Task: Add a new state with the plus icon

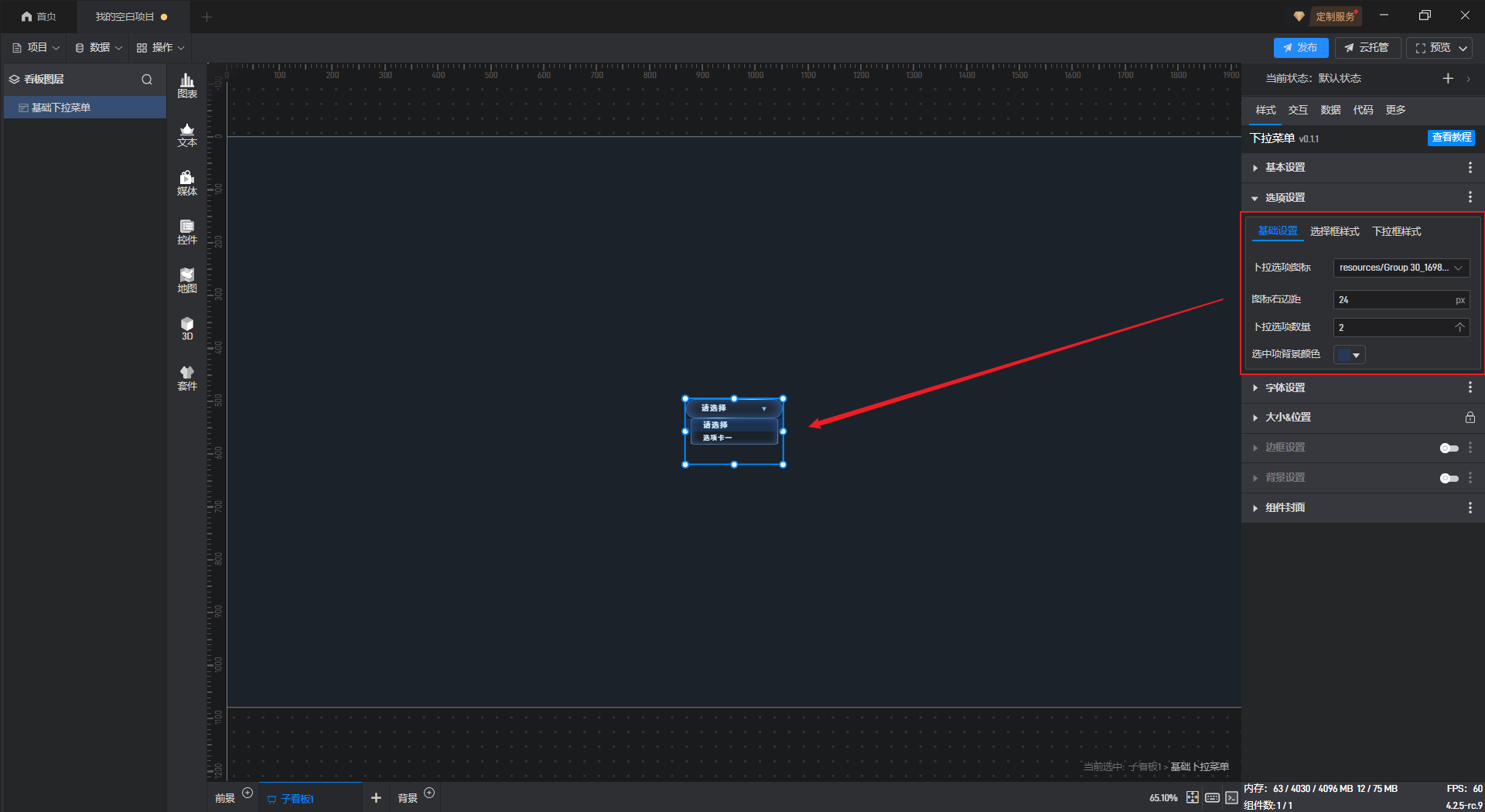Action: [x=1448, y=78]
